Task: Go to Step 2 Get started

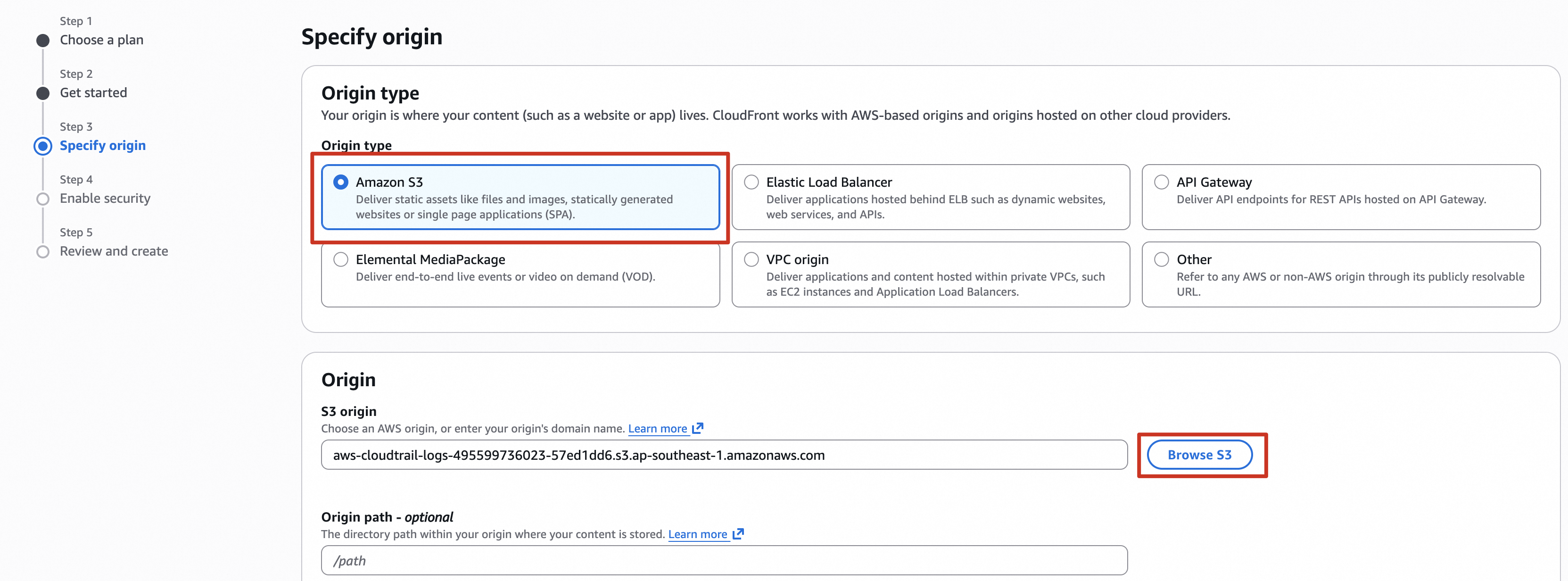Action: pyautogui.click(x=93, y=92)
